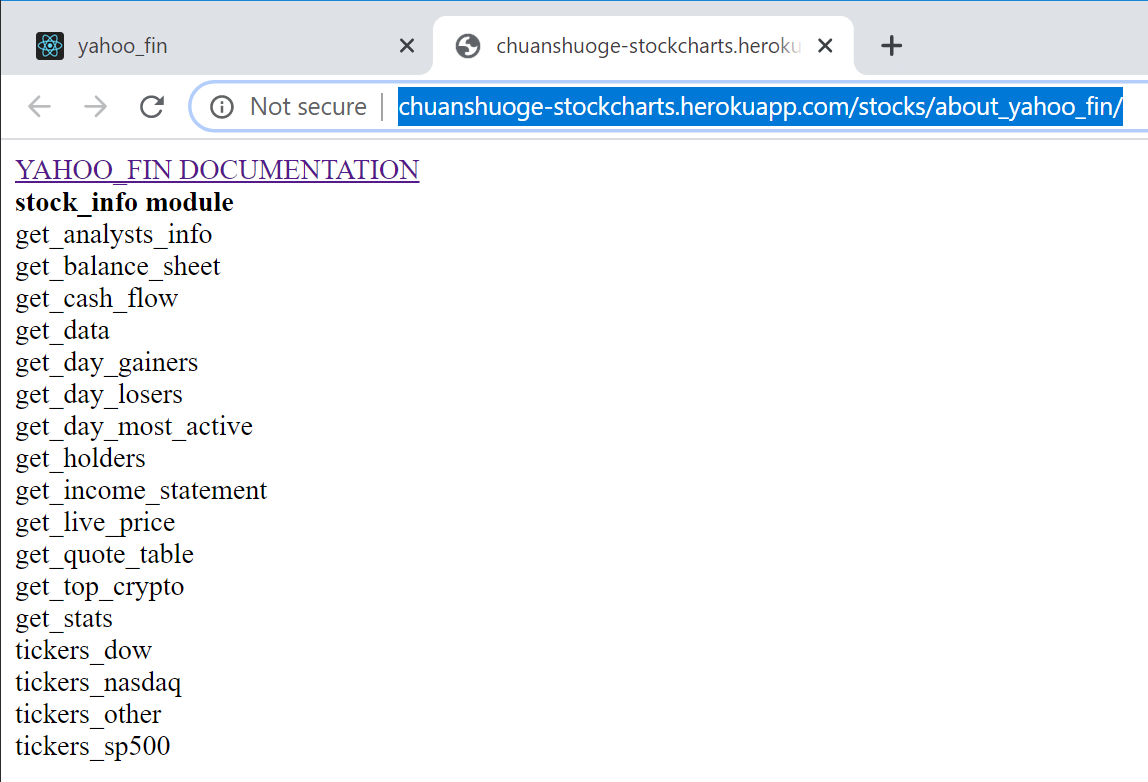Viewport: 1148px width, 782px height.
Task: Open the YAHOO_FIN DOCUMENTATION link
Action: coord(217,170)
